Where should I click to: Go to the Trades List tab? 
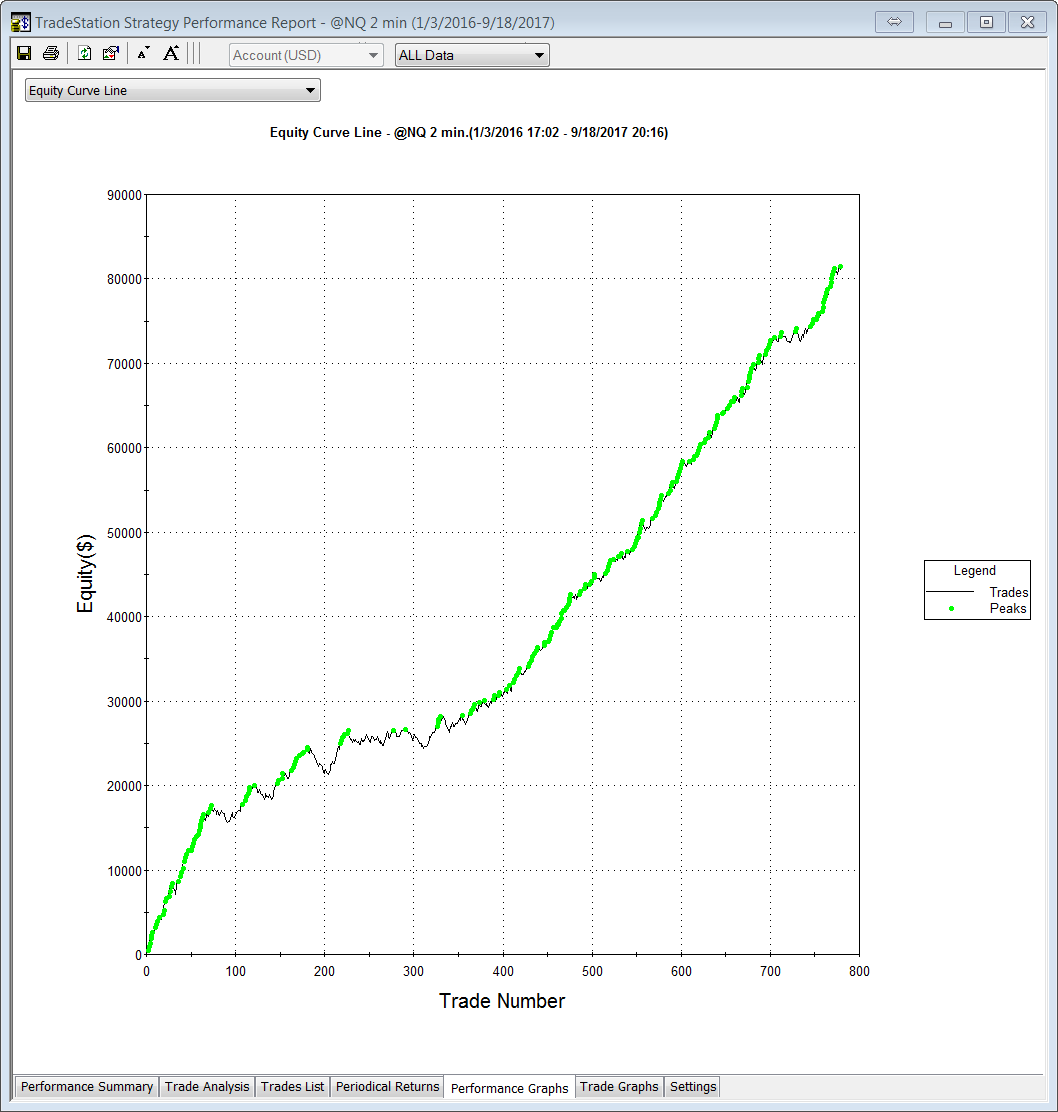[292, 1087]
